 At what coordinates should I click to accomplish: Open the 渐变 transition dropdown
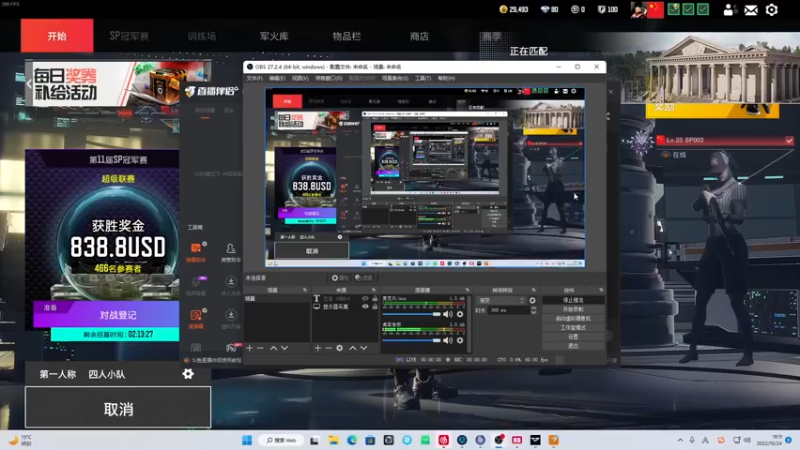point(501,301)
